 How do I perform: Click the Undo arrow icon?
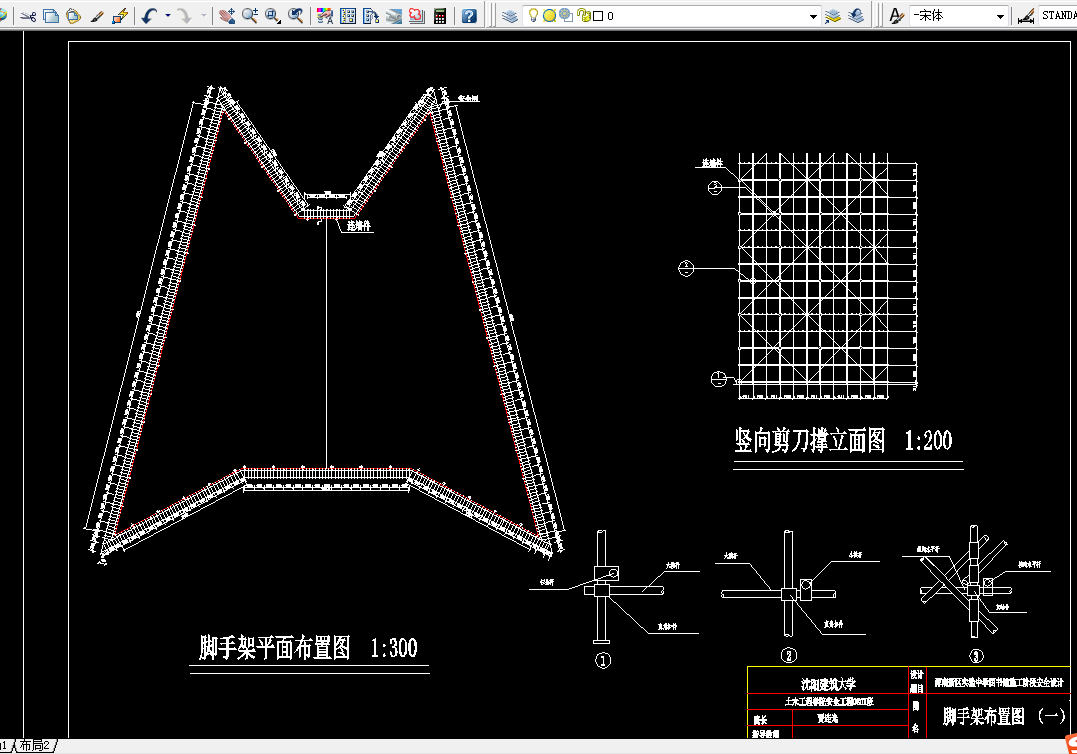tap(149, 16)
